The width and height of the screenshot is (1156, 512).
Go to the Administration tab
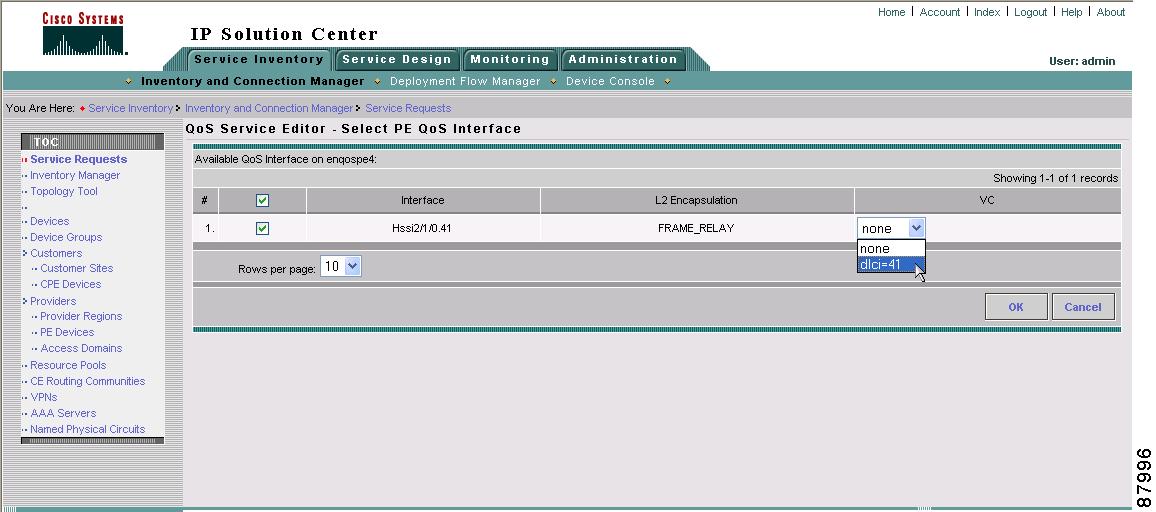[623, 59]
